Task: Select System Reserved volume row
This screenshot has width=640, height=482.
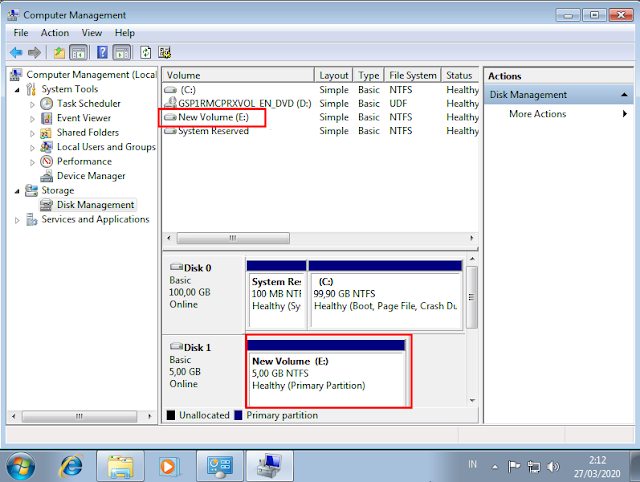Action: point(320,131)
